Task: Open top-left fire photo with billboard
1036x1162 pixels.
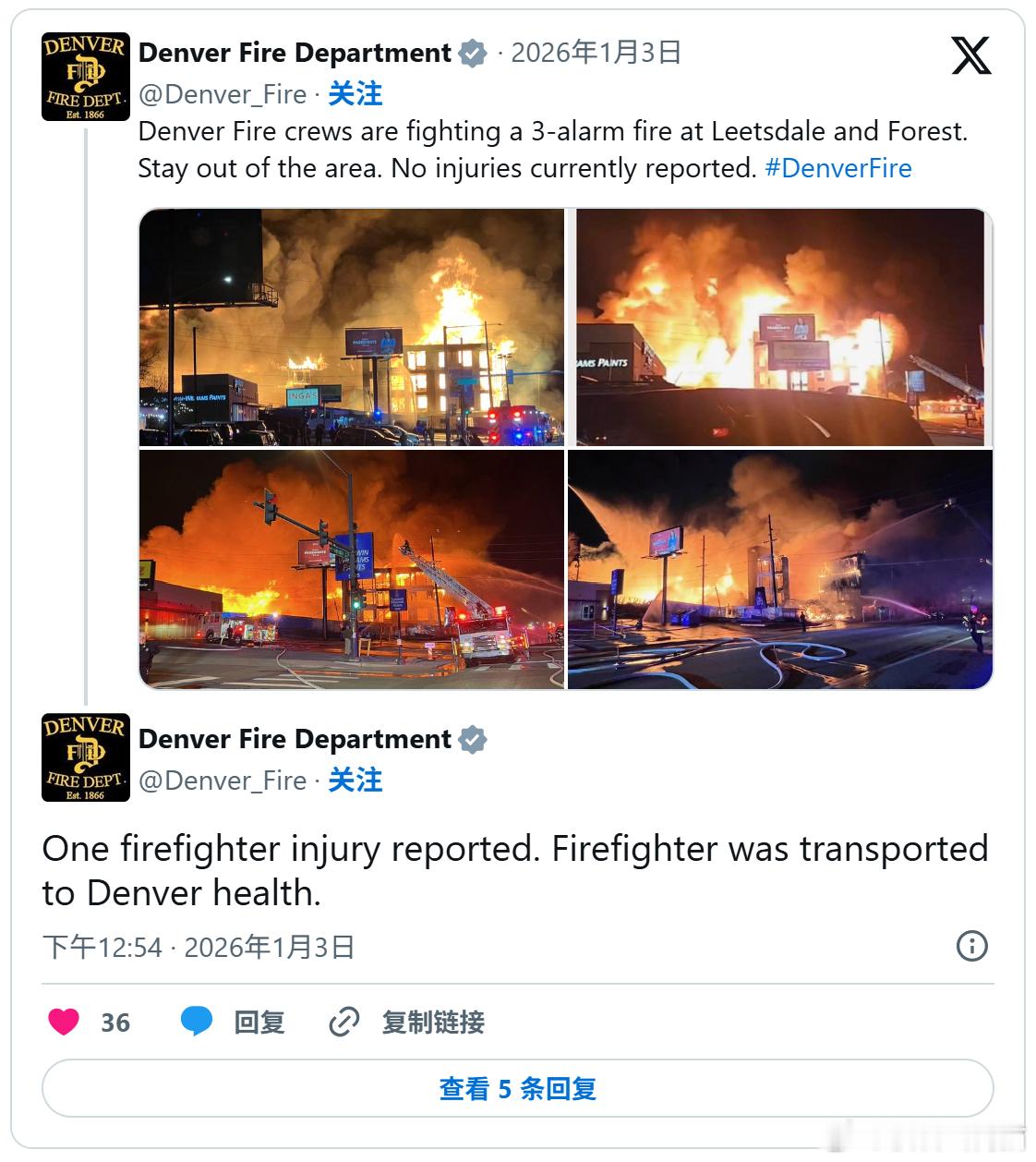Action: [351, 327]
